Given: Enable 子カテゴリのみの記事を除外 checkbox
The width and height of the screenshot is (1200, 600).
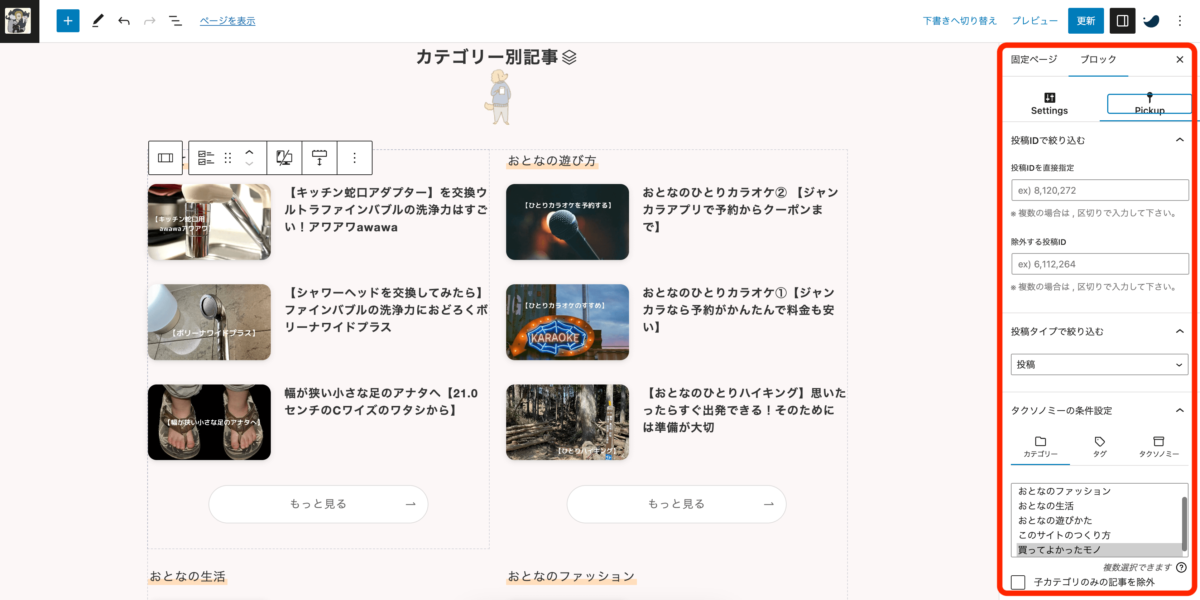Looking at the screenshot, I should point(1019,582).
